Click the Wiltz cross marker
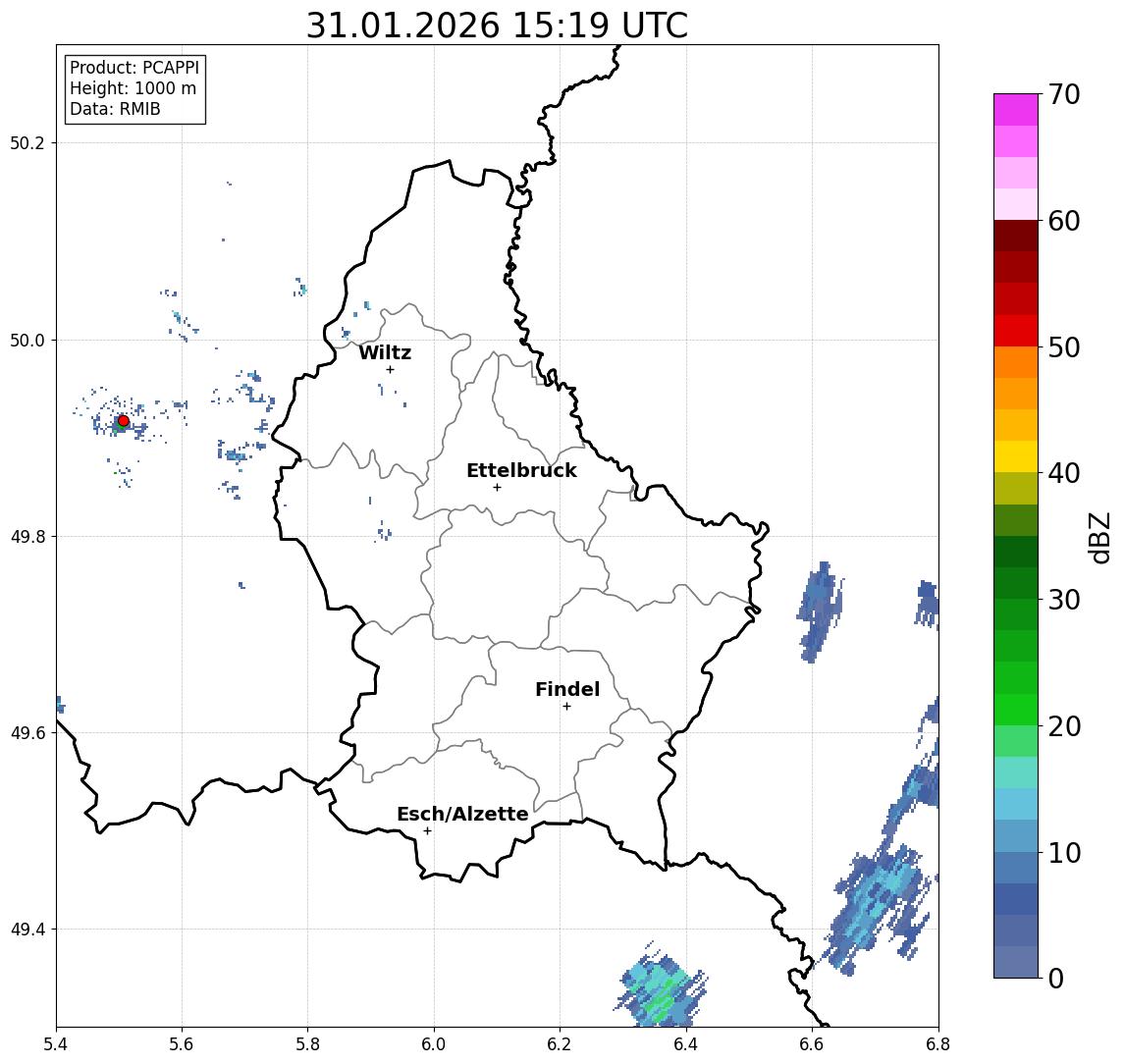The width and height of the screenshot is (1124, 1064). (390, 369)
